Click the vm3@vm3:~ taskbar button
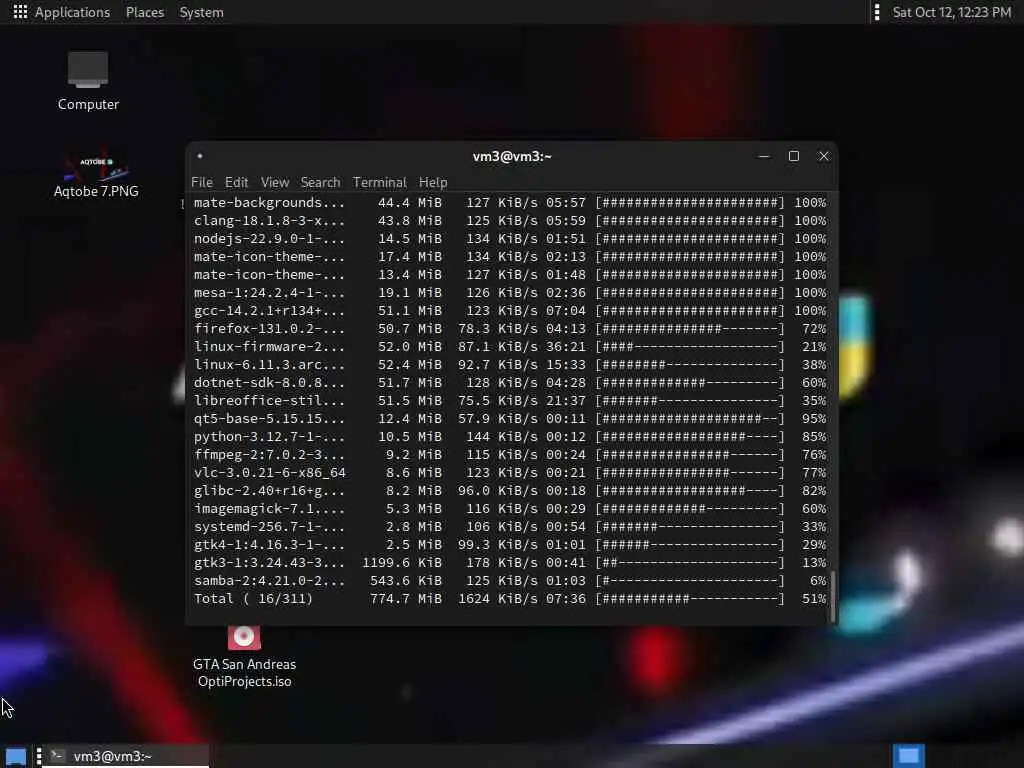Viewport: 1024px width, 768px height. coord(127,756)
